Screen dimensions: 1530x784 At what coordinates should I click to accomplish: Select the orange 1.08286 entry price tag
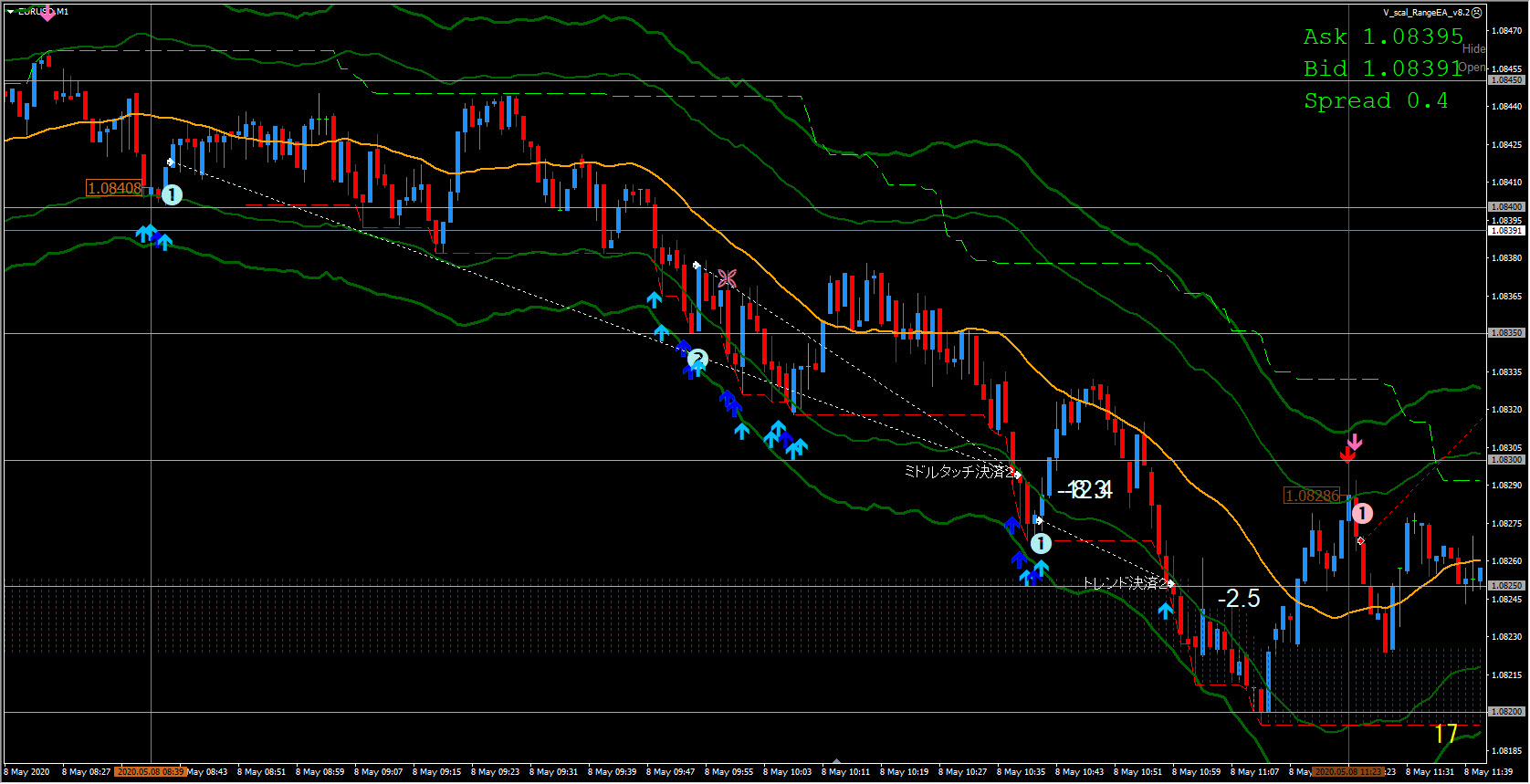click(x=1312, y=496)
